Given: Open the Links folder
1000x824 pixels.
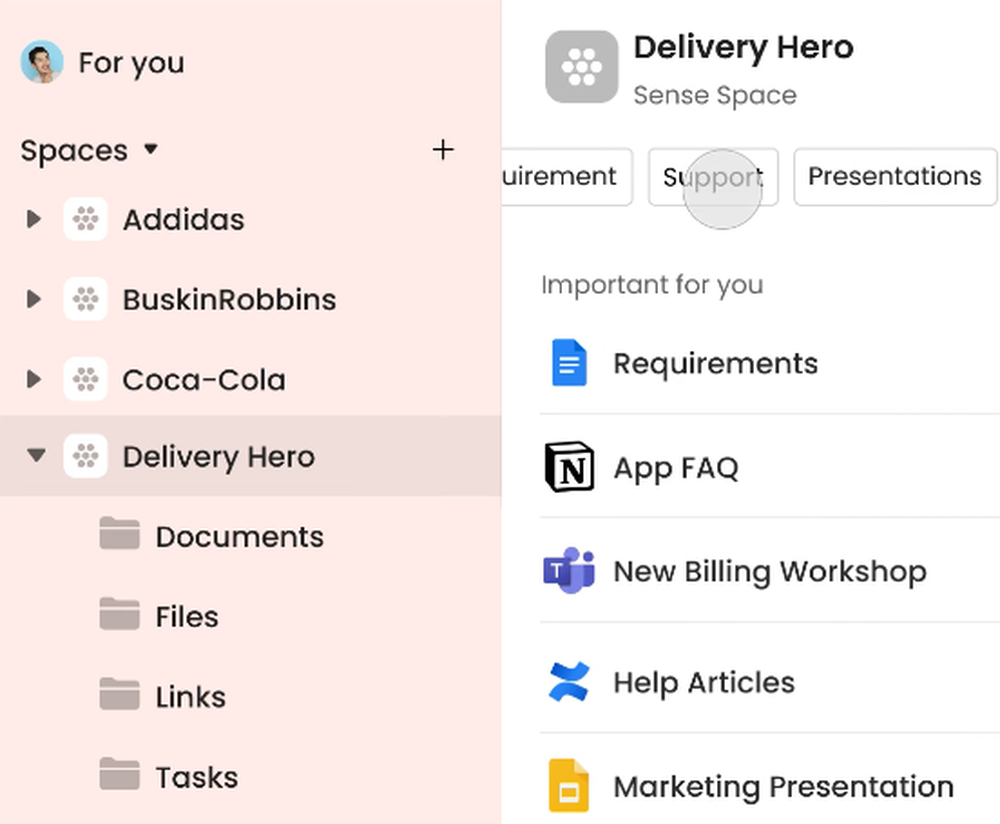Looking at the screenshot, I should 191,697.
